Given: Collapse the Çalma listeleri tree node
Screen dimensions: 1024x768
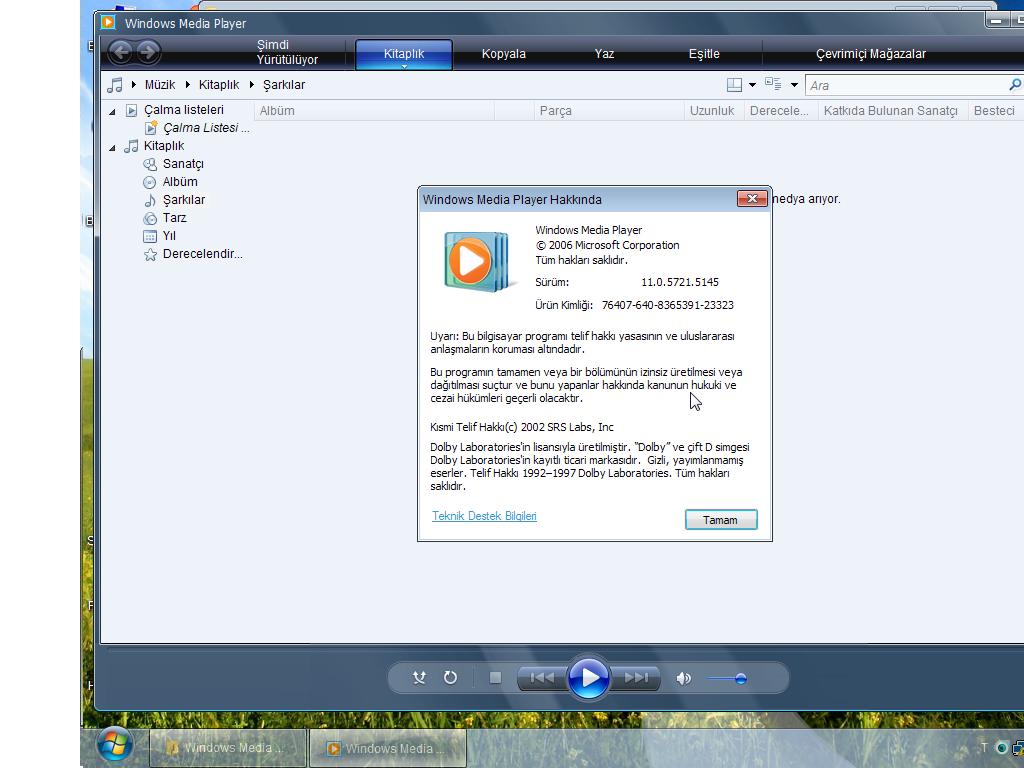Looking at the screenshot, I should 112,112.
